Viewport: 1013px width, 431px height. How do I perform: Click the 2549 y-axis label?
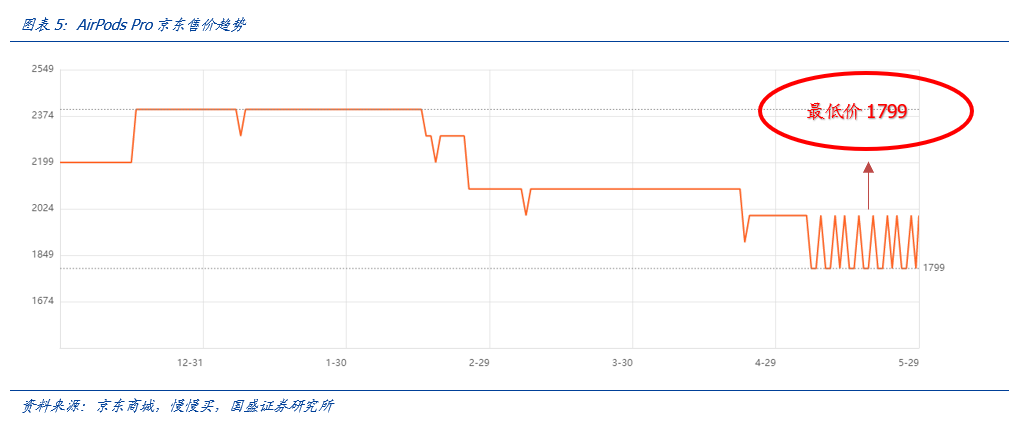43,69
